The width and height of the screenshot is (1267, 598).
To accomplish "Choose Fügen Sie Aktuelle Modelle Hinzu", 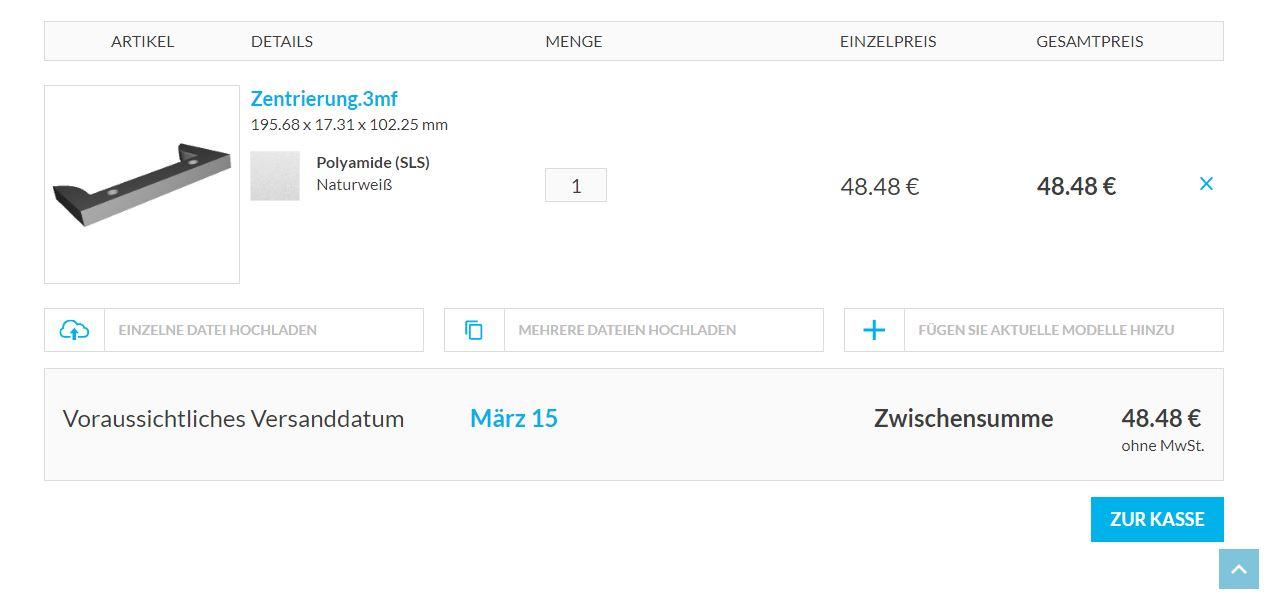I will tap(1046, 330).
